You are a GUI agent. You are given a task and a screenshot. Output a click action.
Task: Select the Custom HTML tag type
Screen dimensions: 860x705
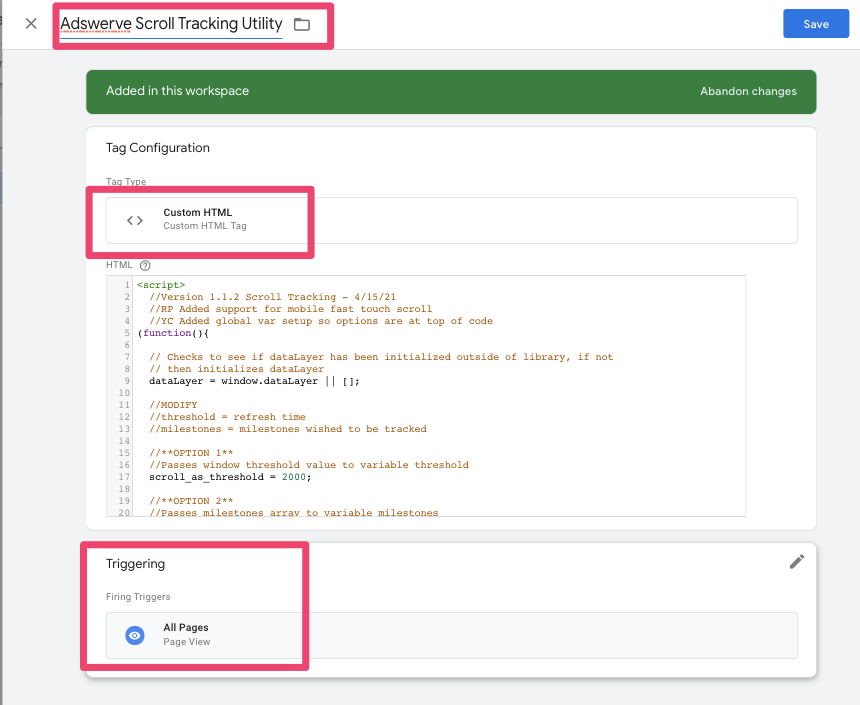pos(451,220)
